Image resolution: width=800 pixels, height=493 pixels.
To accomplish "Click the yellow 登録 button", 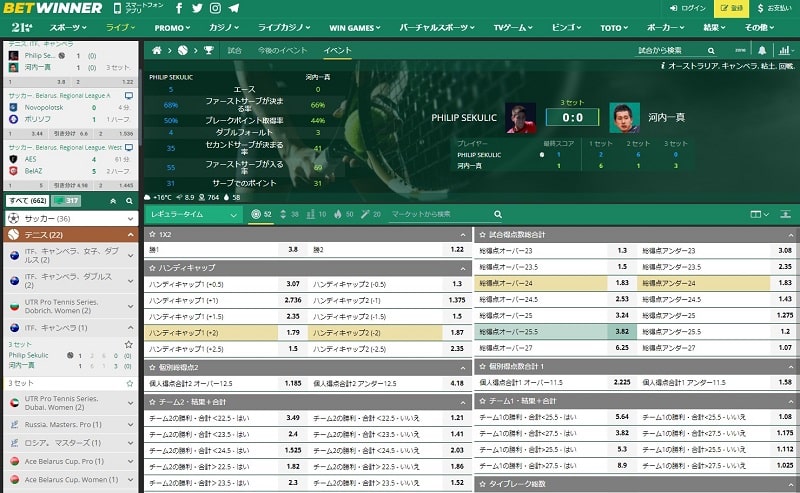I will [x=732, y=8].
